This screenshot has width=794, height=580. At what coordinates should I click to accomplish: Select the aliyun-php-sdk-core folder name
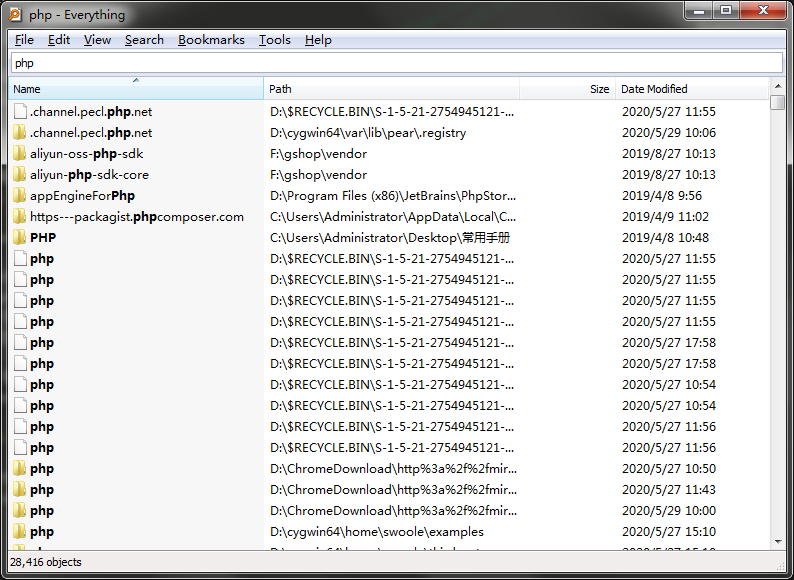[90, 175]
